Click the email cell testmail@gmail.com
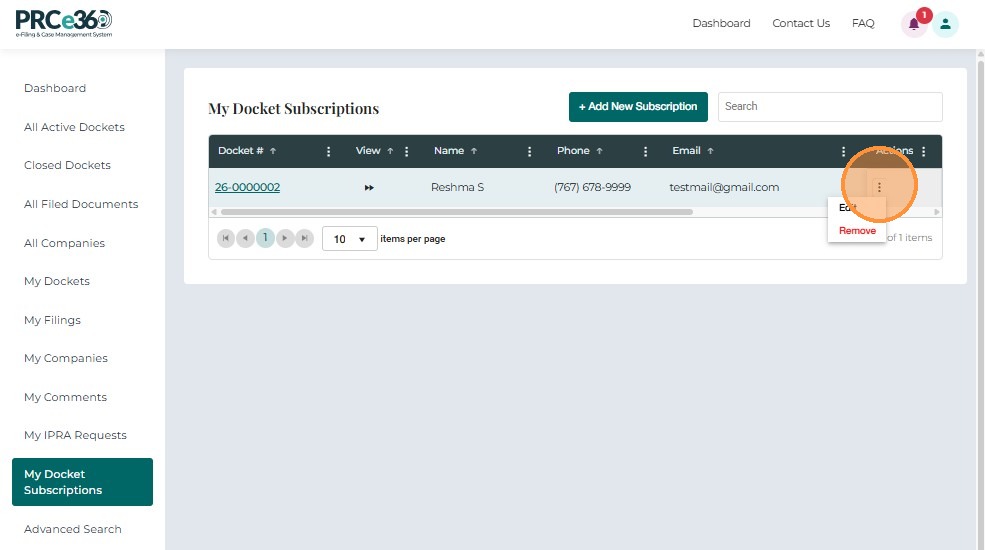985x550 pixels. point(724,187)
